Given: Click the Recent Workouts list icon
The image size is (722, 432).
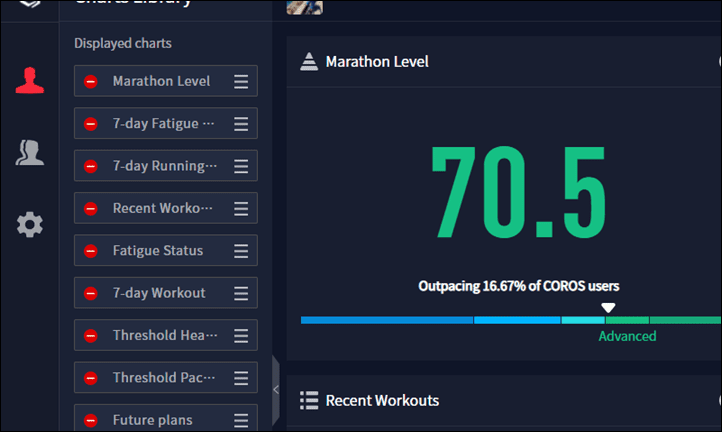Looking at the screenshot, I should (309, 400).
